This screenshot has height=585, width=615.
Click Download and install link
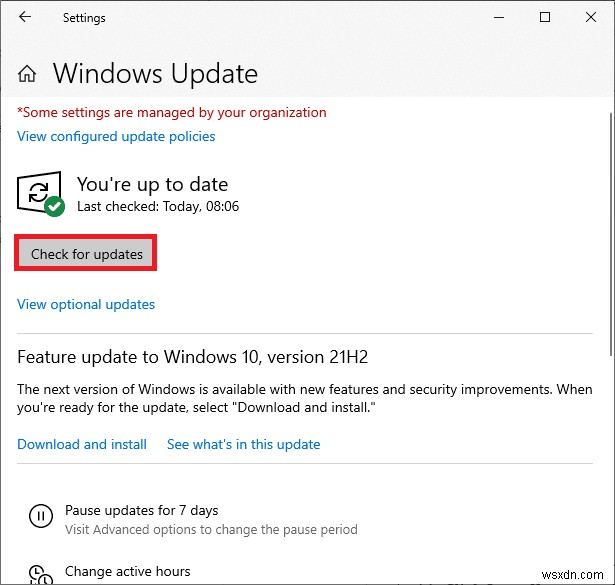82,444
